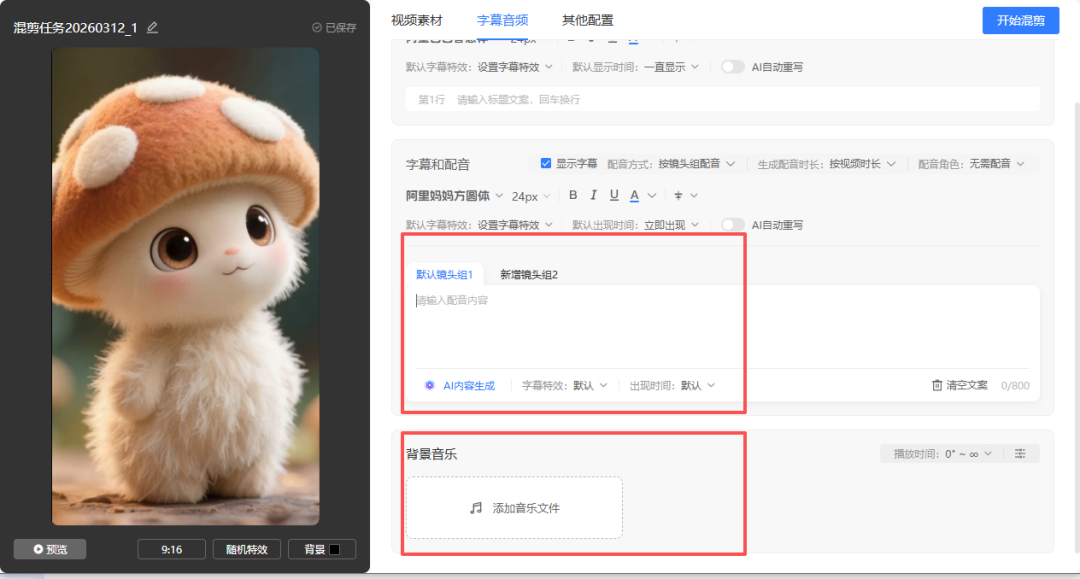Open the 阿里妈妈方圆体 font dropdown
1080x579 pixels.
coord(454,196)
